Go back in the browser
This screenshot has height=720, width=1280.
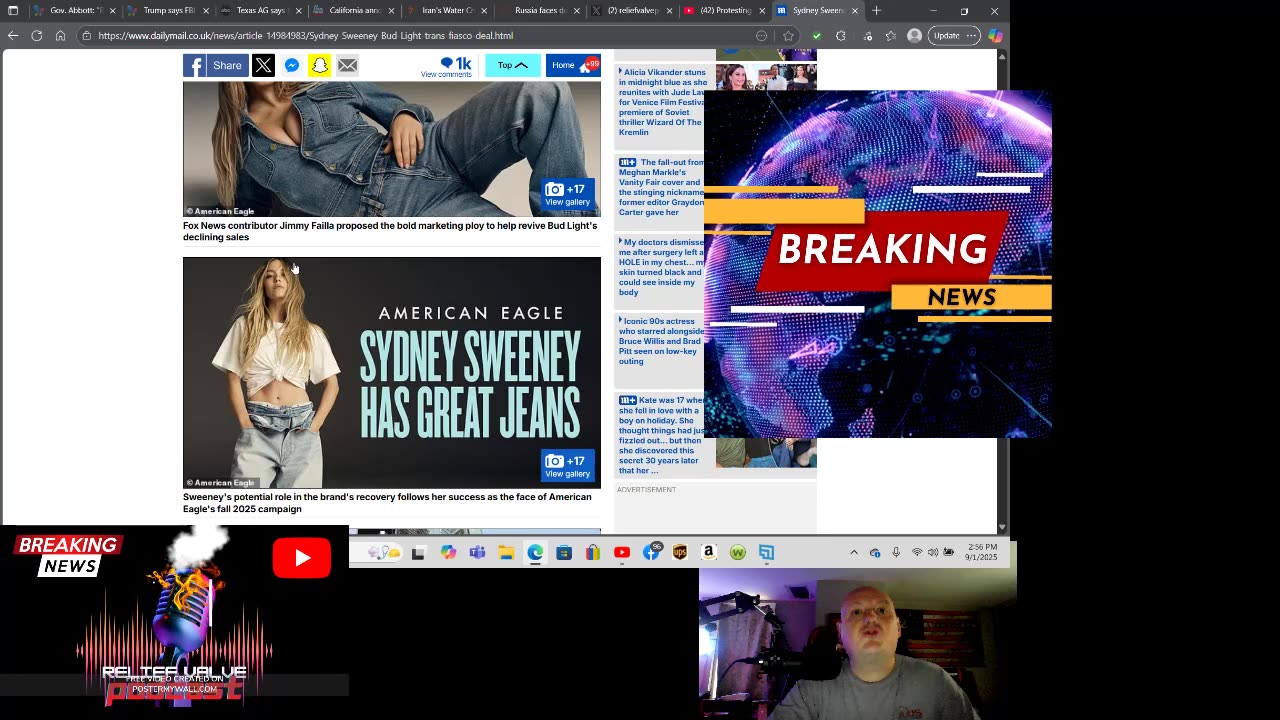[x=13, y=35]
